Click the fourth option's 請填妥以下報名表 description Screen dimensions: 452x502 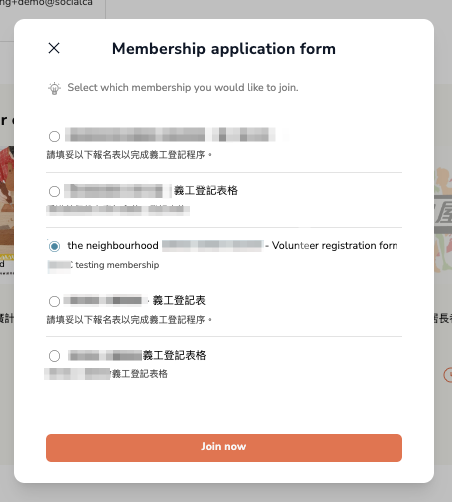coord(129,320)
